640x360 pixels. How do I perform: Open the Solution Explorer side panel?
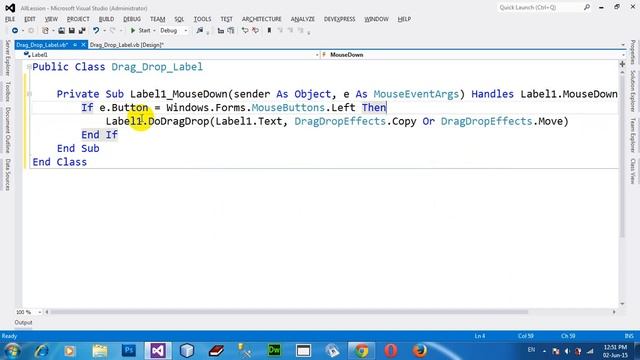click(x=633, y=91)
